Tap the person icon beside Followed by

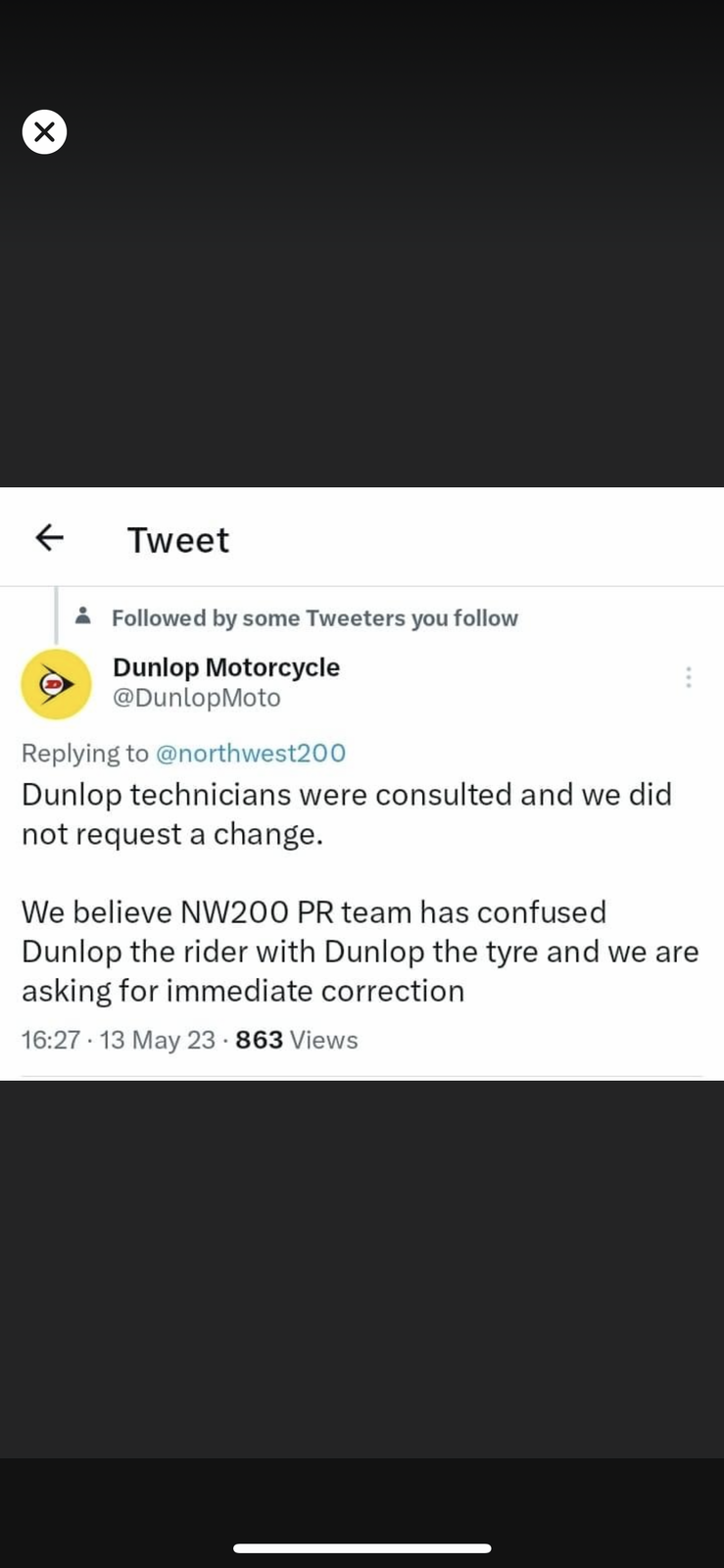click(83, 616)
